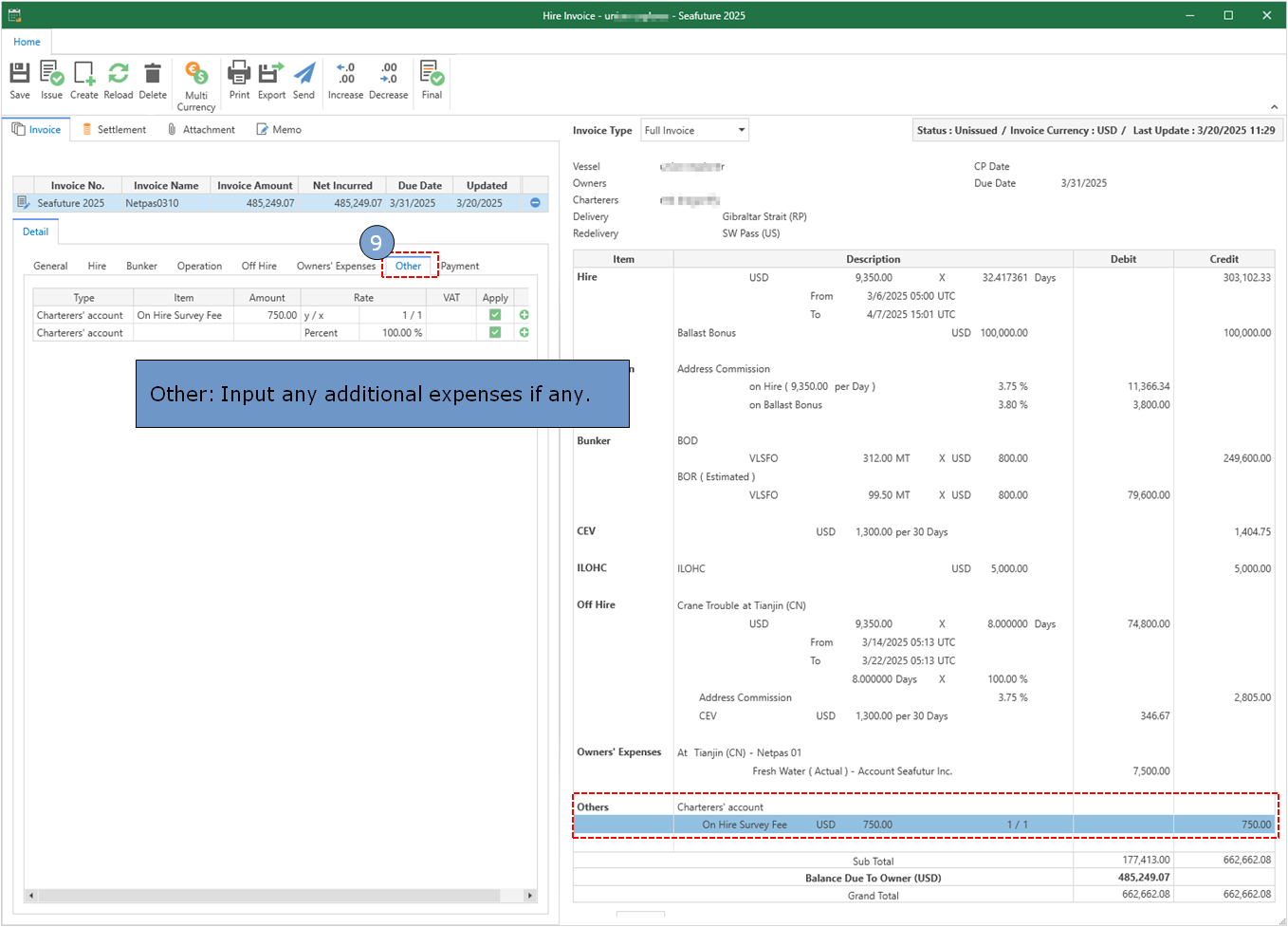1288x927 pixels.
Task: Open the Invoice Type dropdown
Action: [x=741, y=130]
